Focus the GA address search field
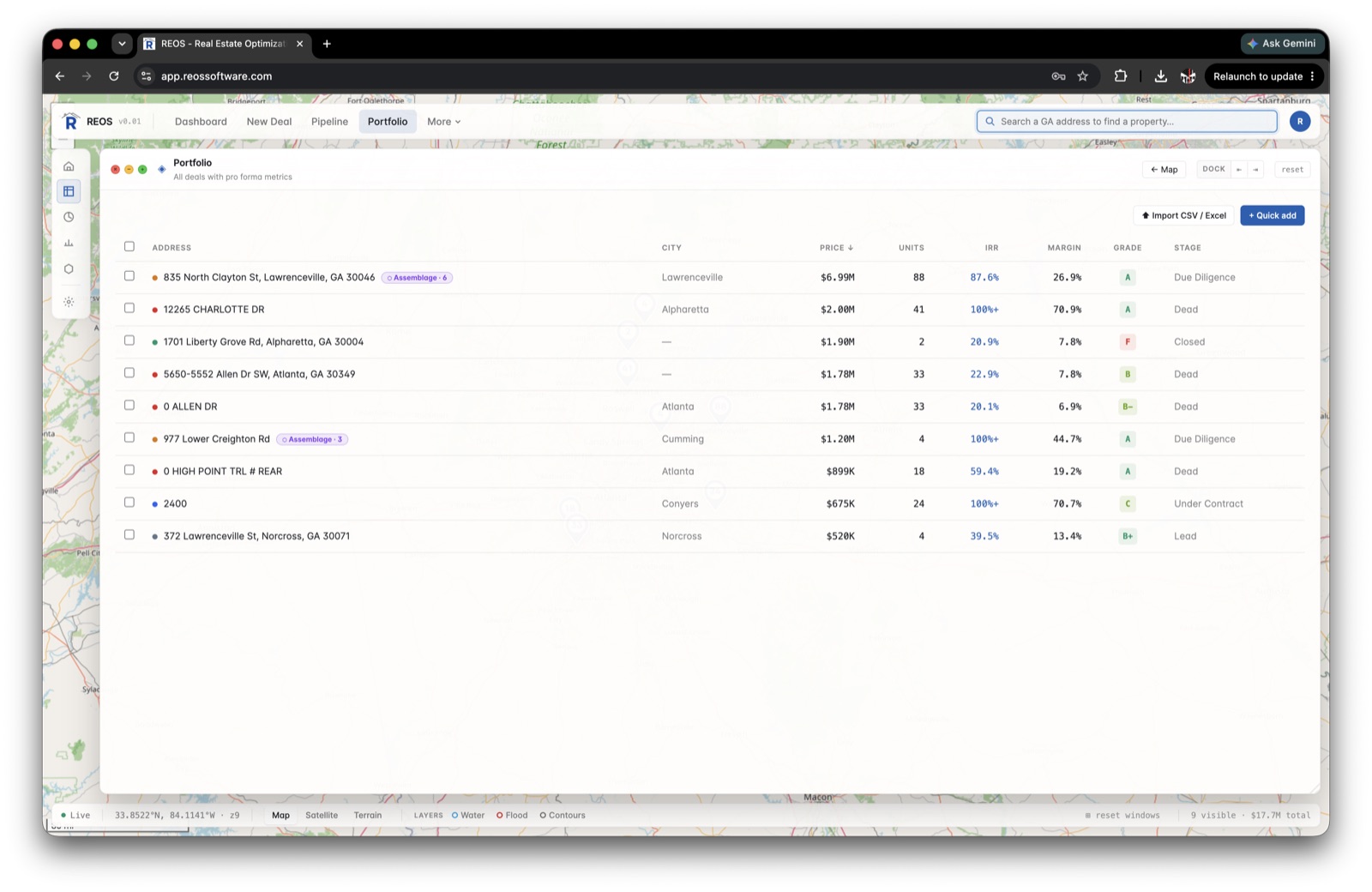 pos(1127,122)
